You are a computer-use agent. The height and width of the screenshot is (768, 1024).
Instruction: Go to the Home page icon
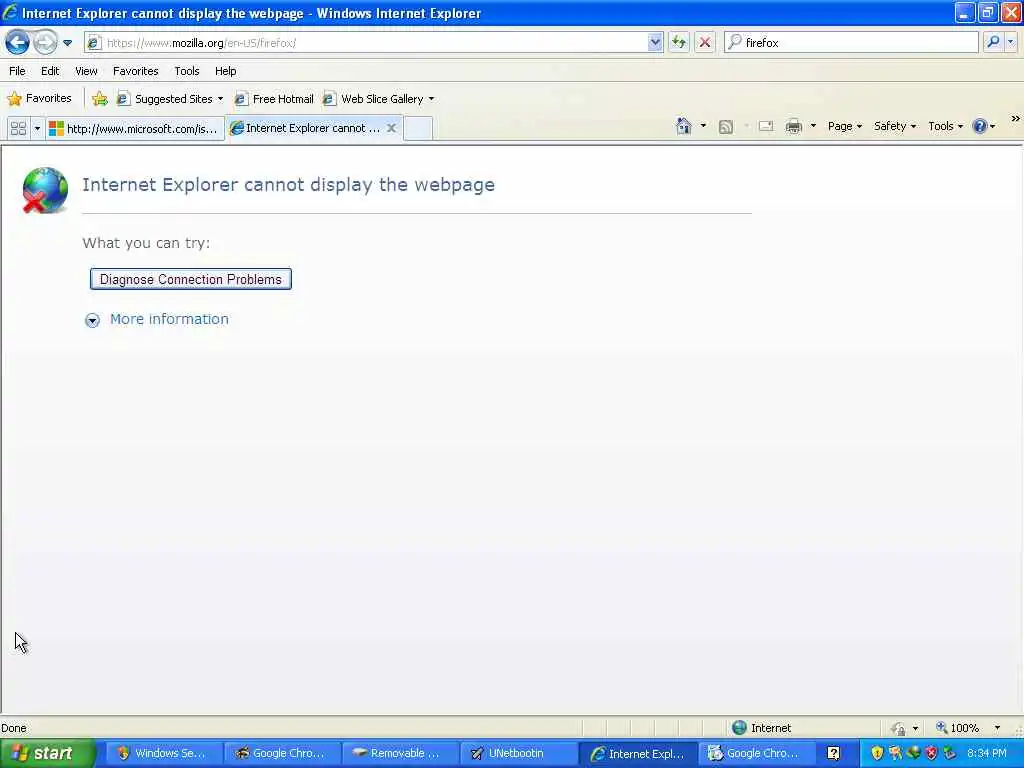point(683,126)
